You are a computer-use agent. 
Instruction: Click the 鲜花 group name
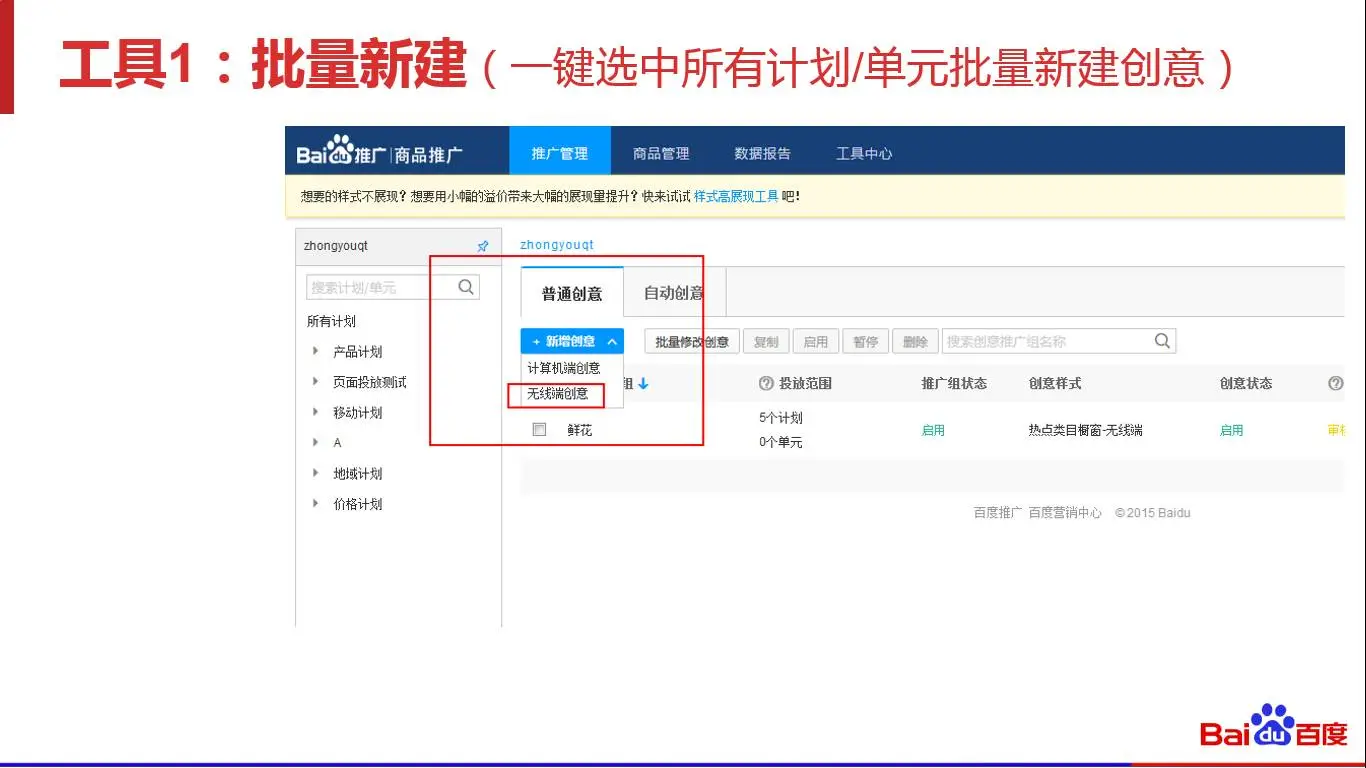tap(580, 430)
